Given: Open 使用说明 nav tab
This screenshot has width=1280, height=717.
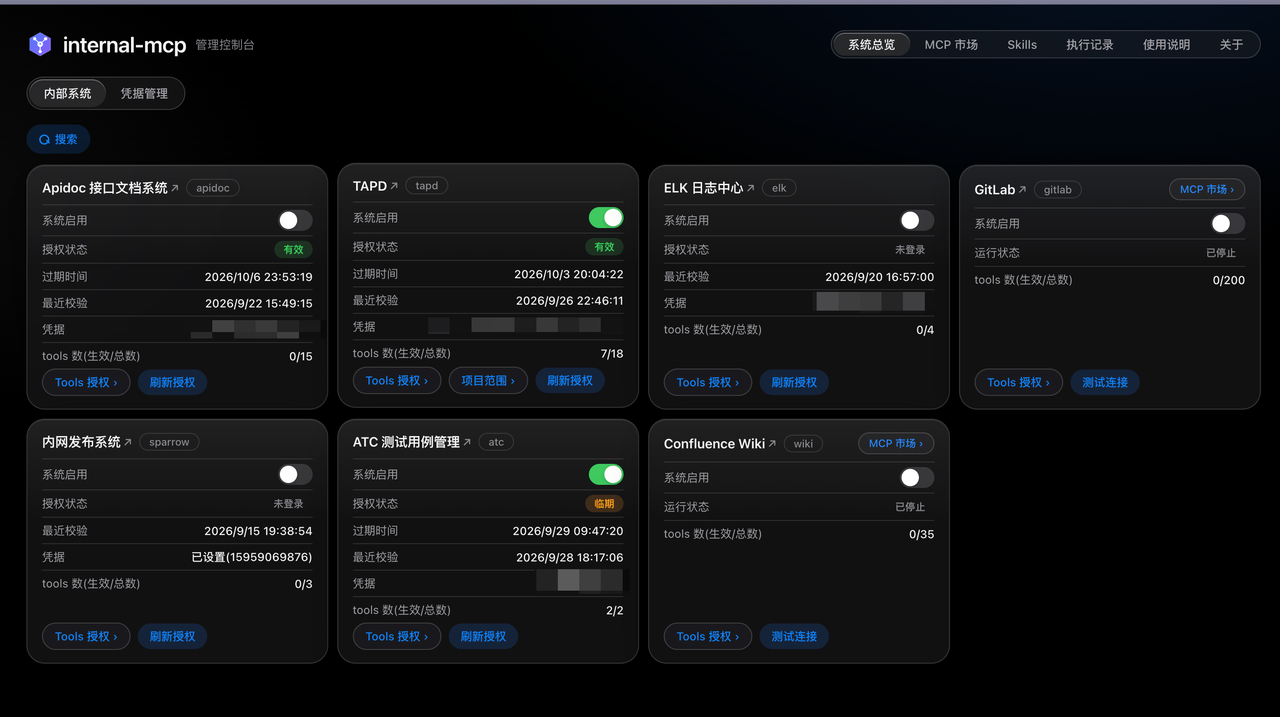Looking at the screenshot, I should [x=1166, y=44].
